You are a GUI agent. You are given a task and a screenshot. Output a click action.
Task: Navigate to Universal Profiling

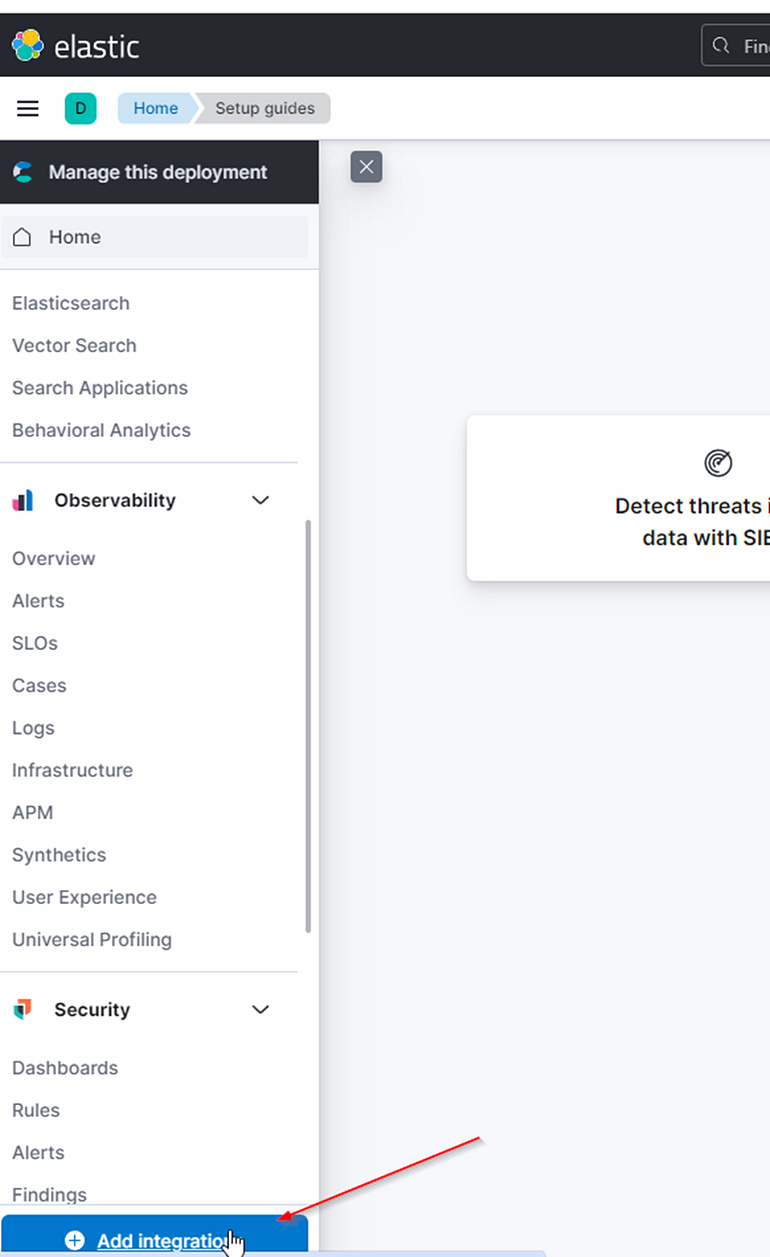pos(91,939)
